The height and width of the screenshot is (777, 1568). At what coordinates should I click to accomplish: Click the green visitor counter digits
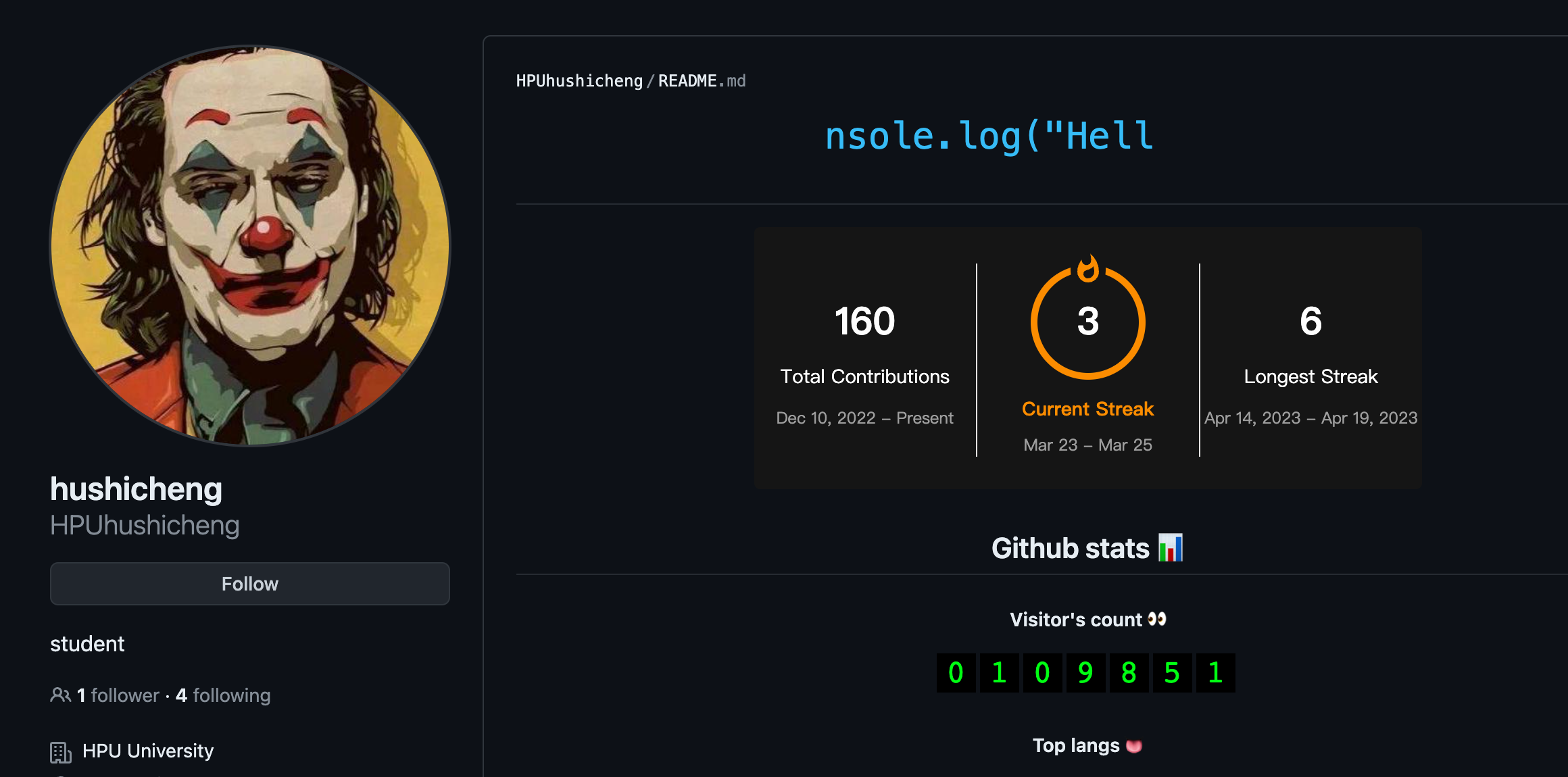click(1085, 673)
